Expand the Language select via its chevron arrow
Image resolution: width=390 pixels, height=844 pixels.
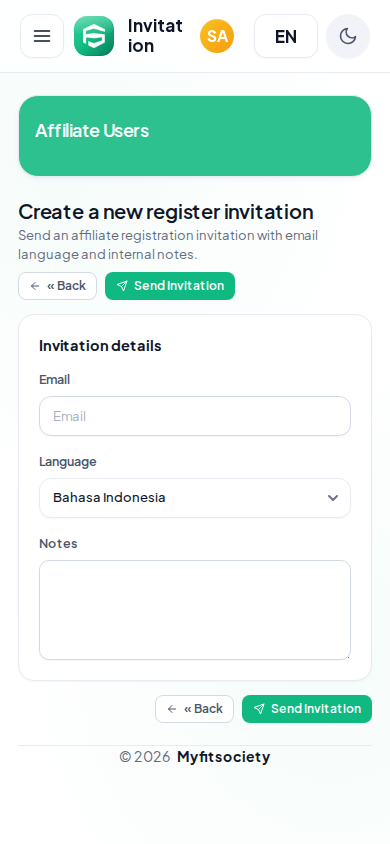point(333,498)
